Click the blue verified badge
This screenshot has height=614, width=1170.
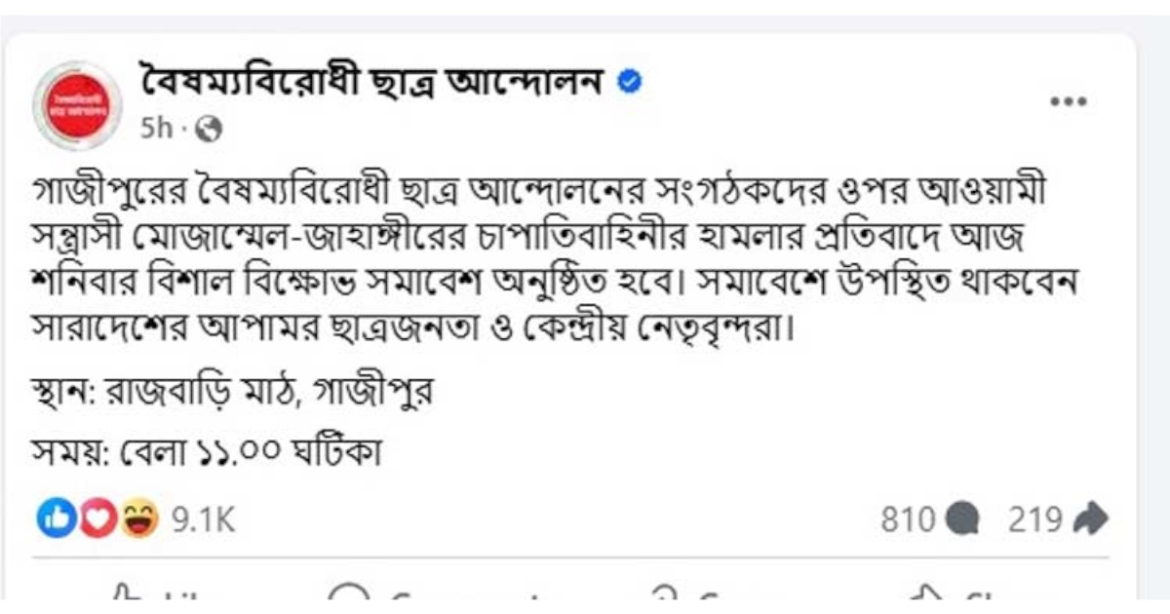tap(629, 83)
